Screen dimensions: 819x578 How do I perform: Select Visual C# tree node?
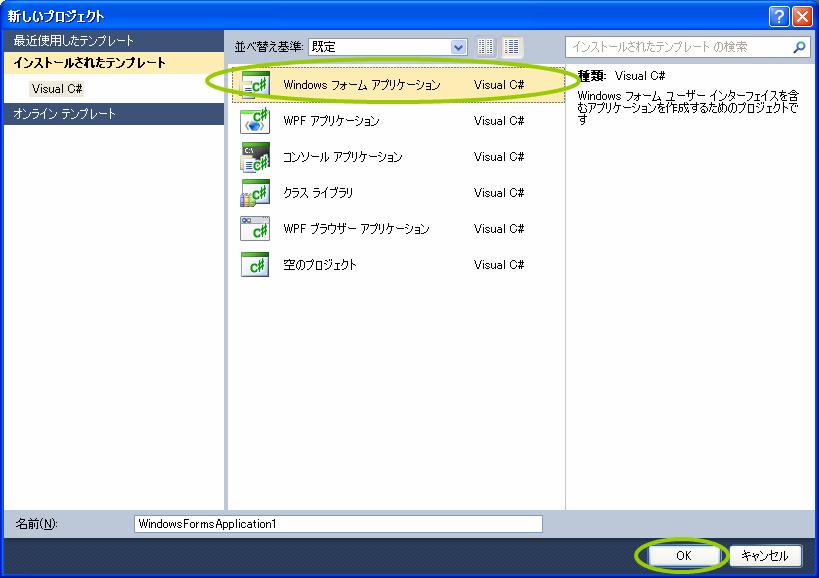[x=57, y=89]
